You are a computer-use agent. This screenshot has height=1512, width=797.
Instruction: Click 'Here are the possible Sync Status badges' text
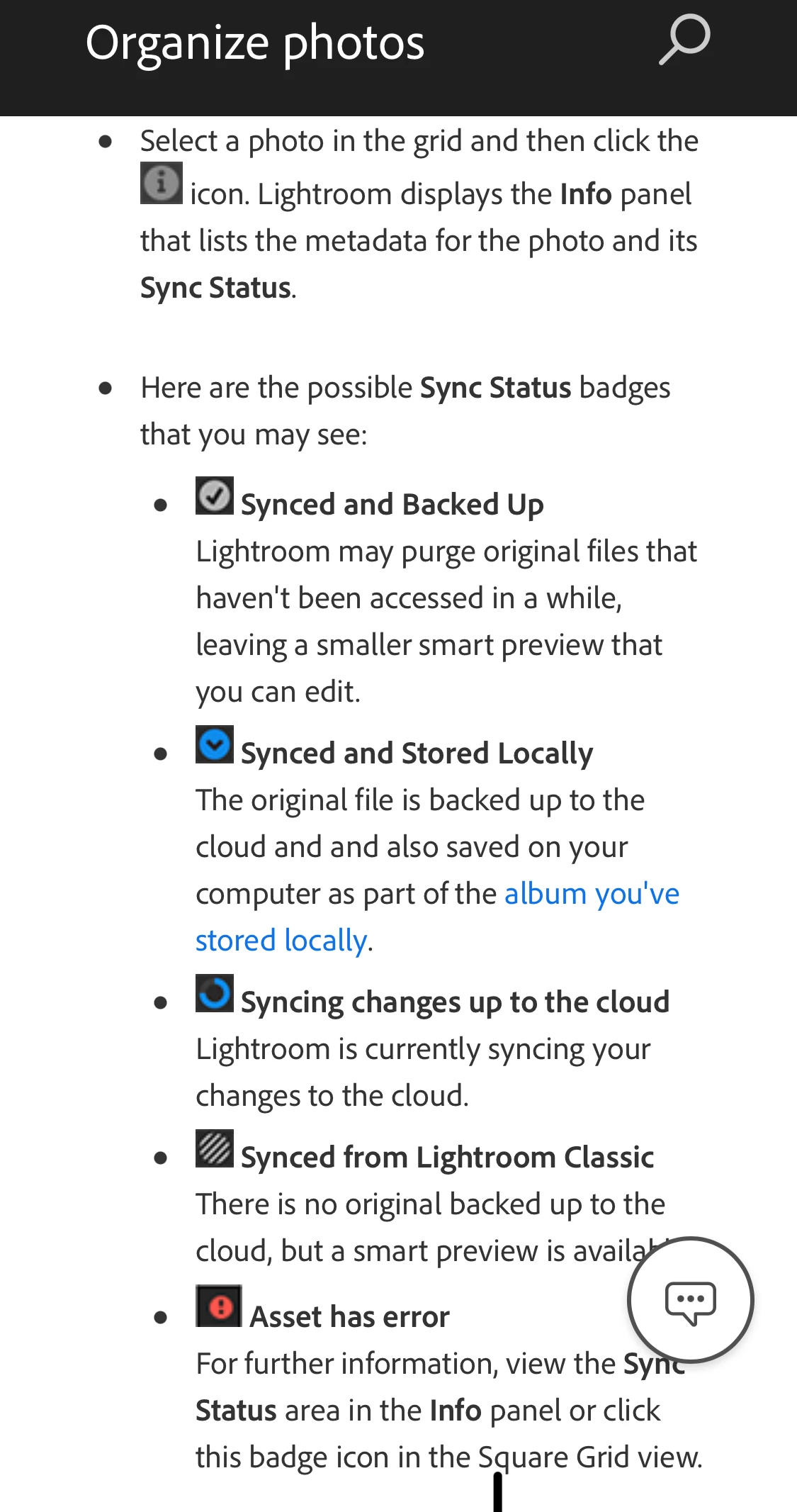click(405, 388)
